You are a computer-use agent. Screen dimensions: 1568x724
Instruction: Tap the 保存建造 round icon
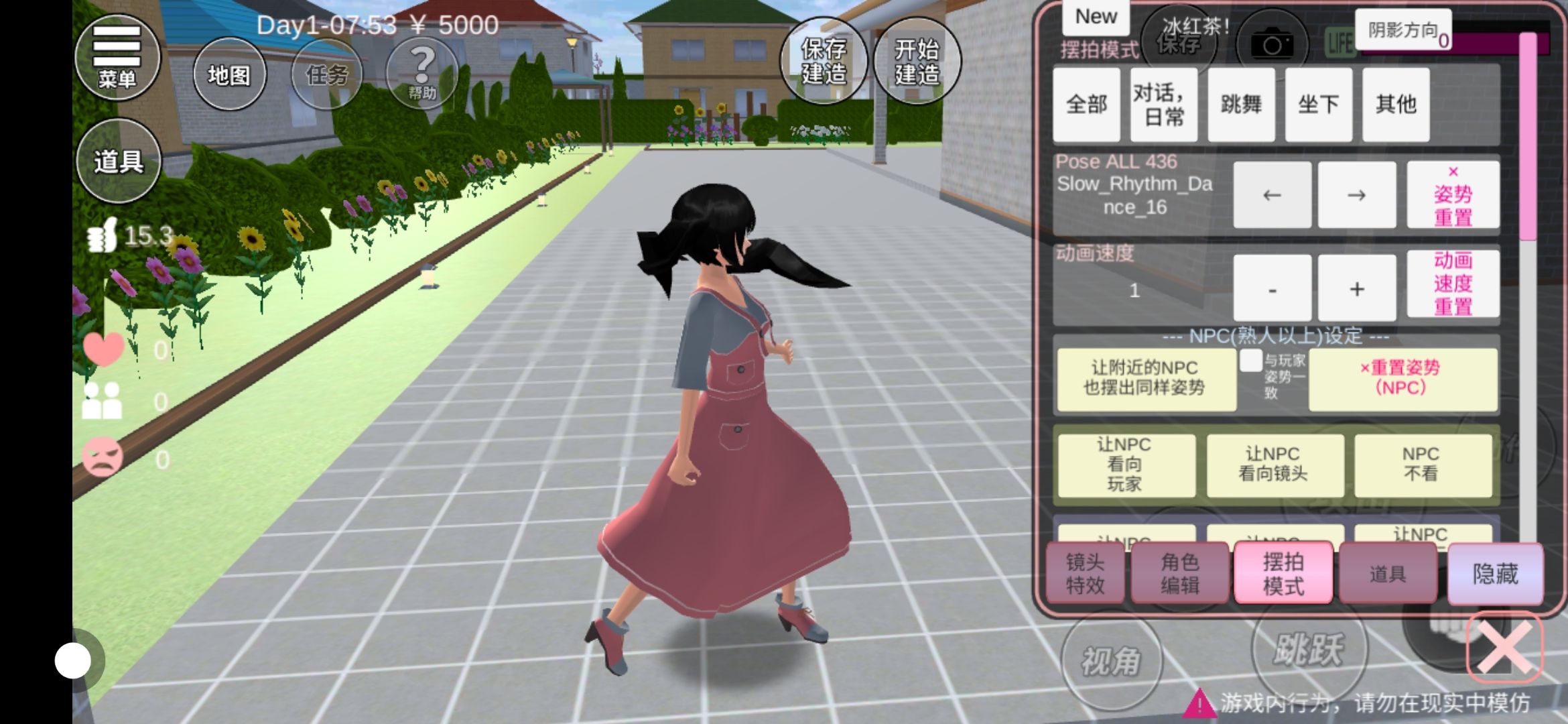click(x=824, y=61)
